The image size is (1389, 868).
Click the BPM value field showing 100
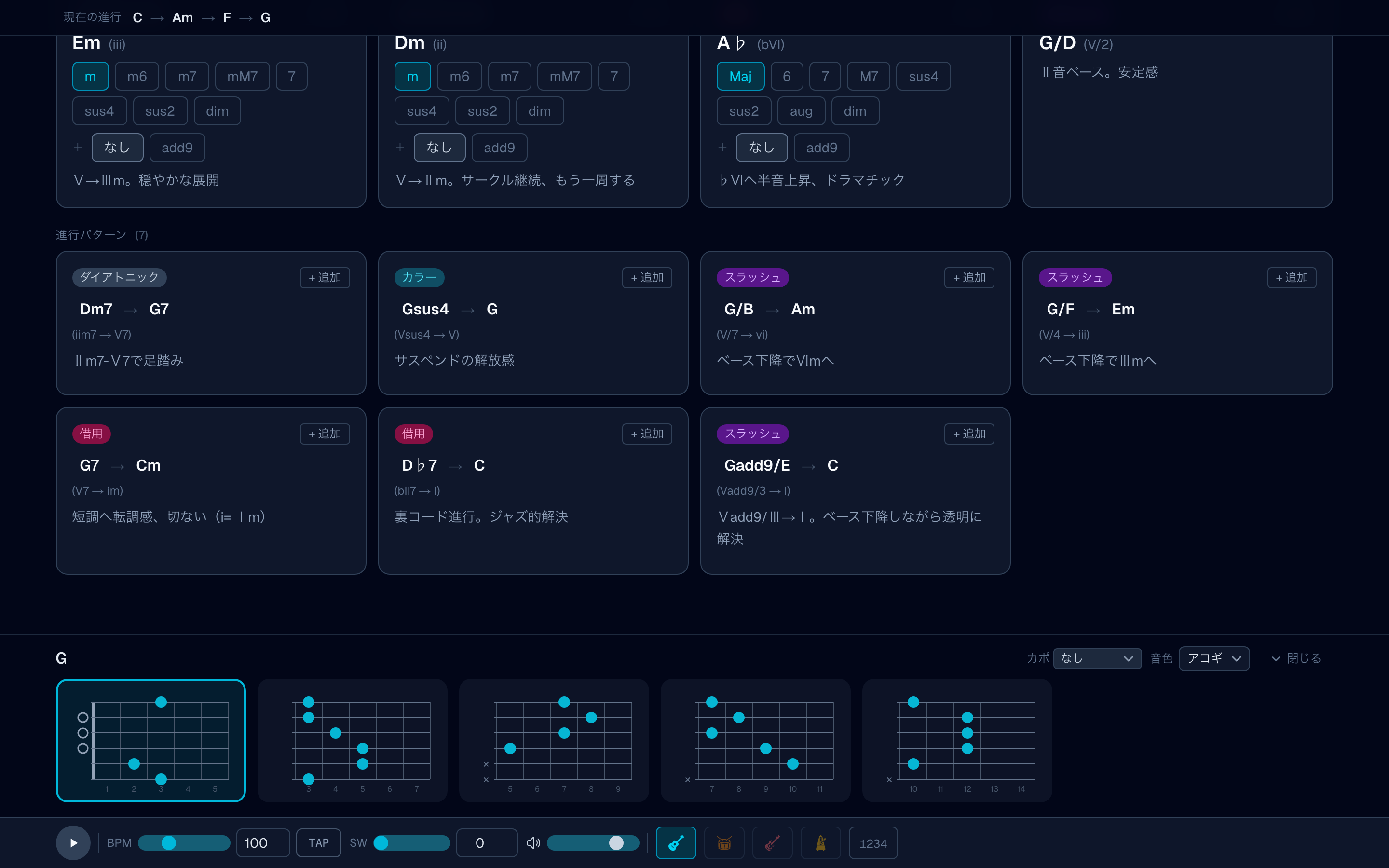pyautogui.click(x=263, y=842)
